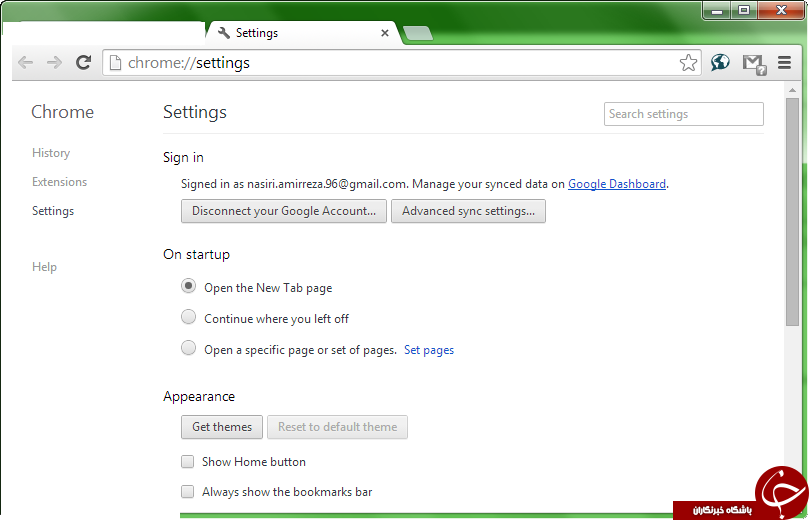This screenshot has width=809, height=520.
Task: Click the browser forward arrow
Action: 54,63
